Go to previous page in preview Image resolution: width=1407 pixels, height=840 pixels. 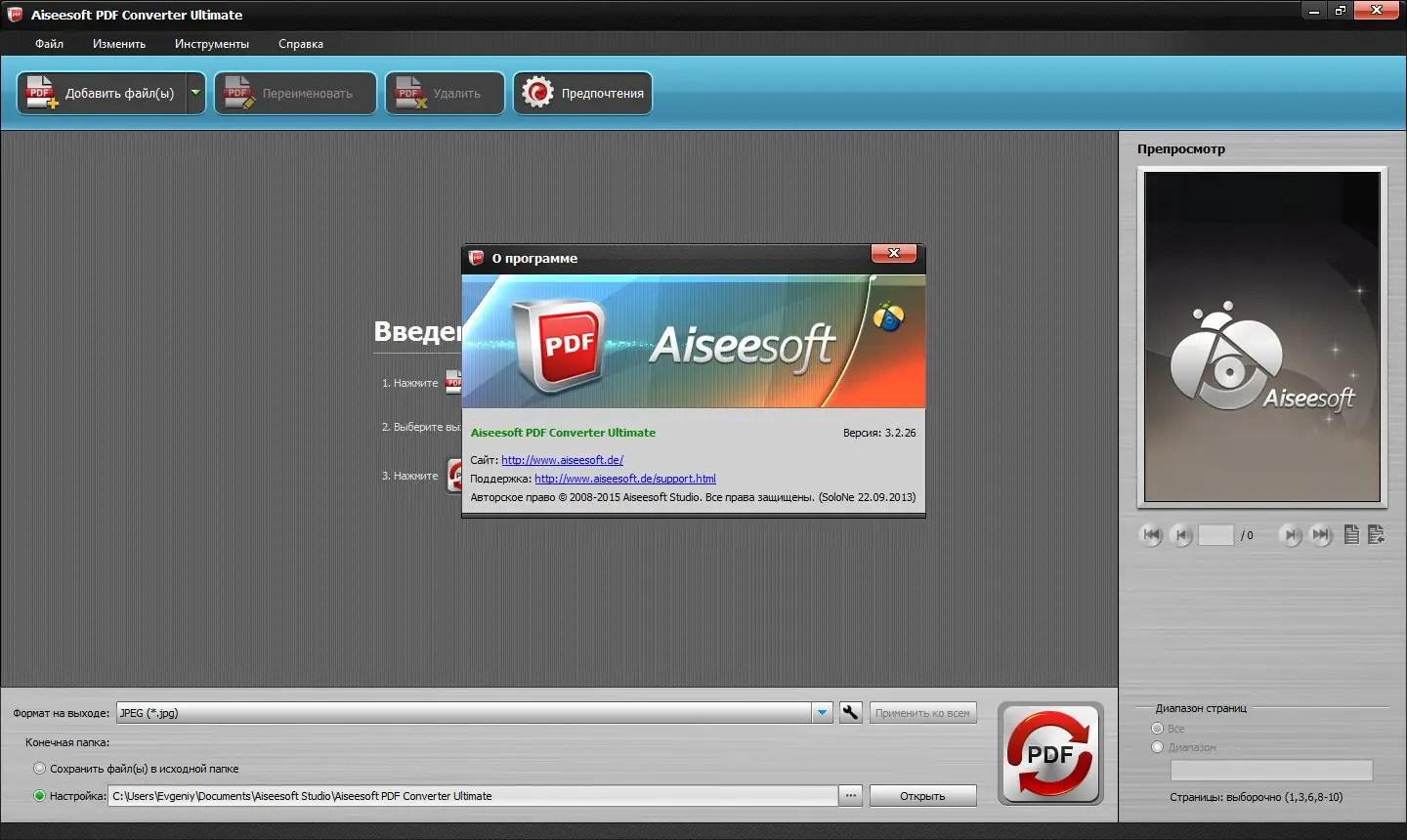(x=1181, y=534)
